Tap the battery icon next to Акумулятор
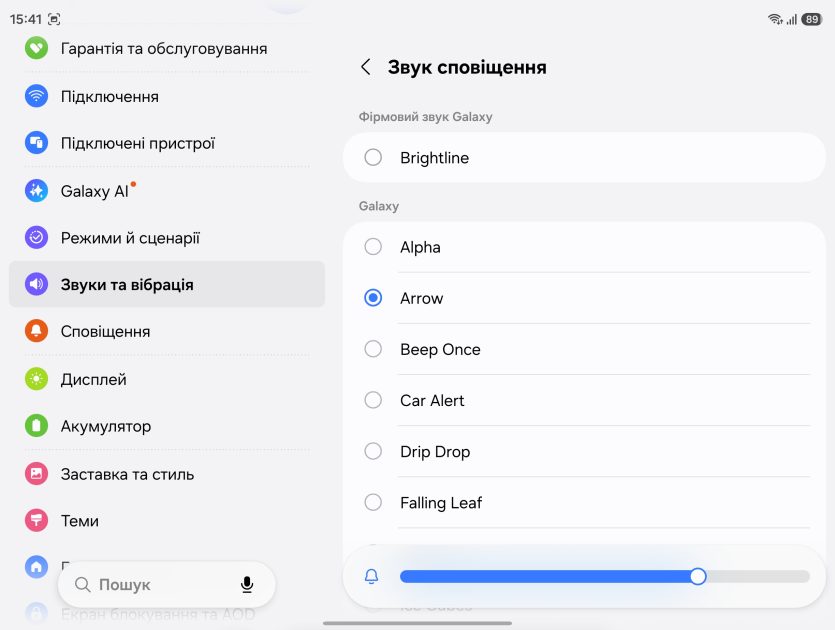 (x=36, y=426)
